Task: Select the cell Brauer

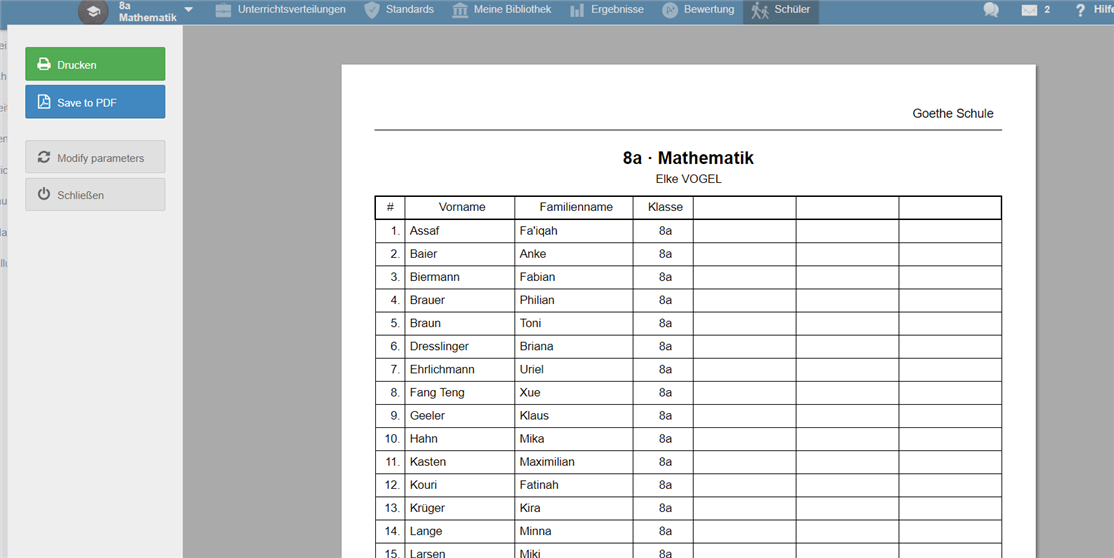Action: (460, 300)
